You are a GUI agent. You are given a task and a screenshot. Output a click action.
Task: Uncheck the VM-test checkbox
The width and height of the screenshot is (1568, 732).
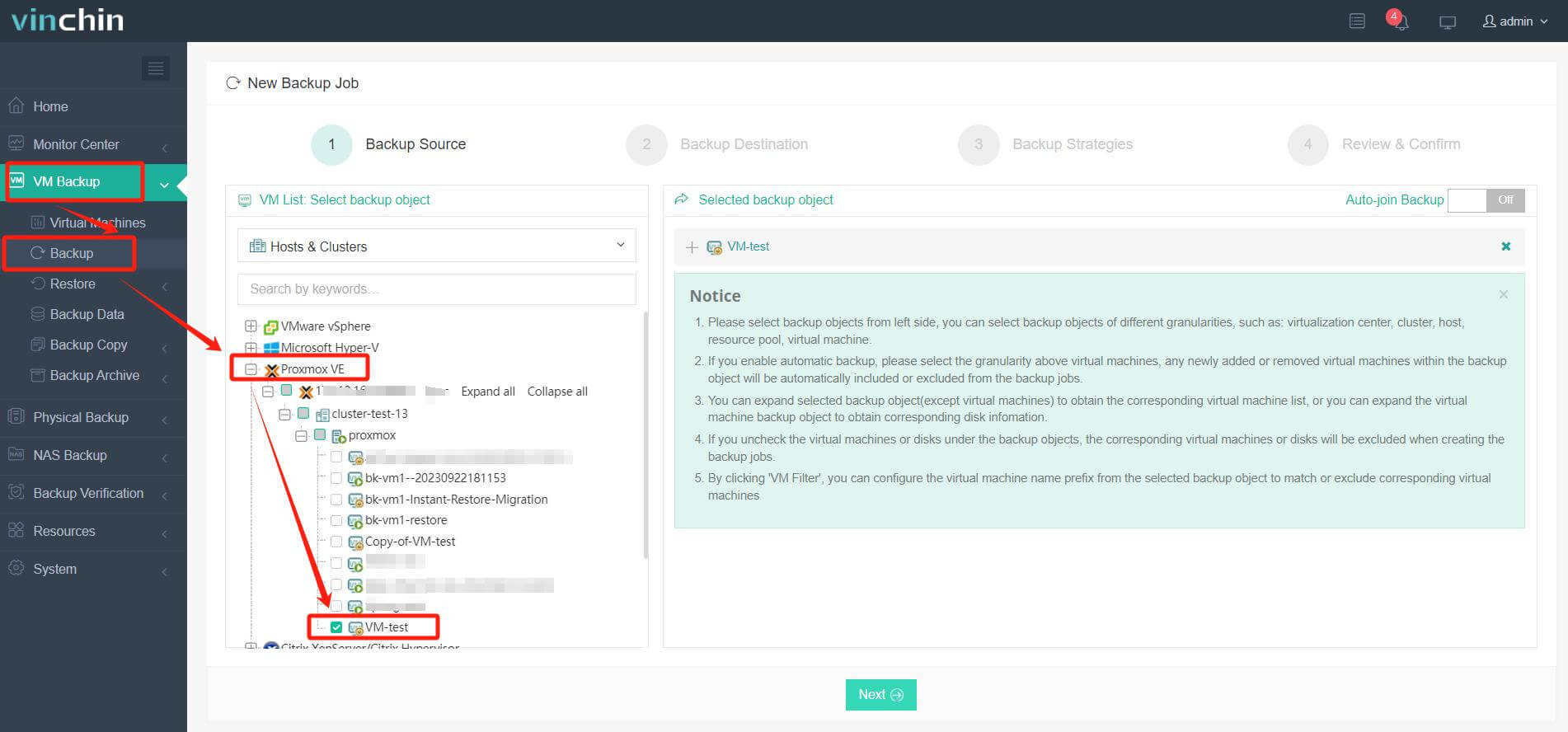[336, 627]
